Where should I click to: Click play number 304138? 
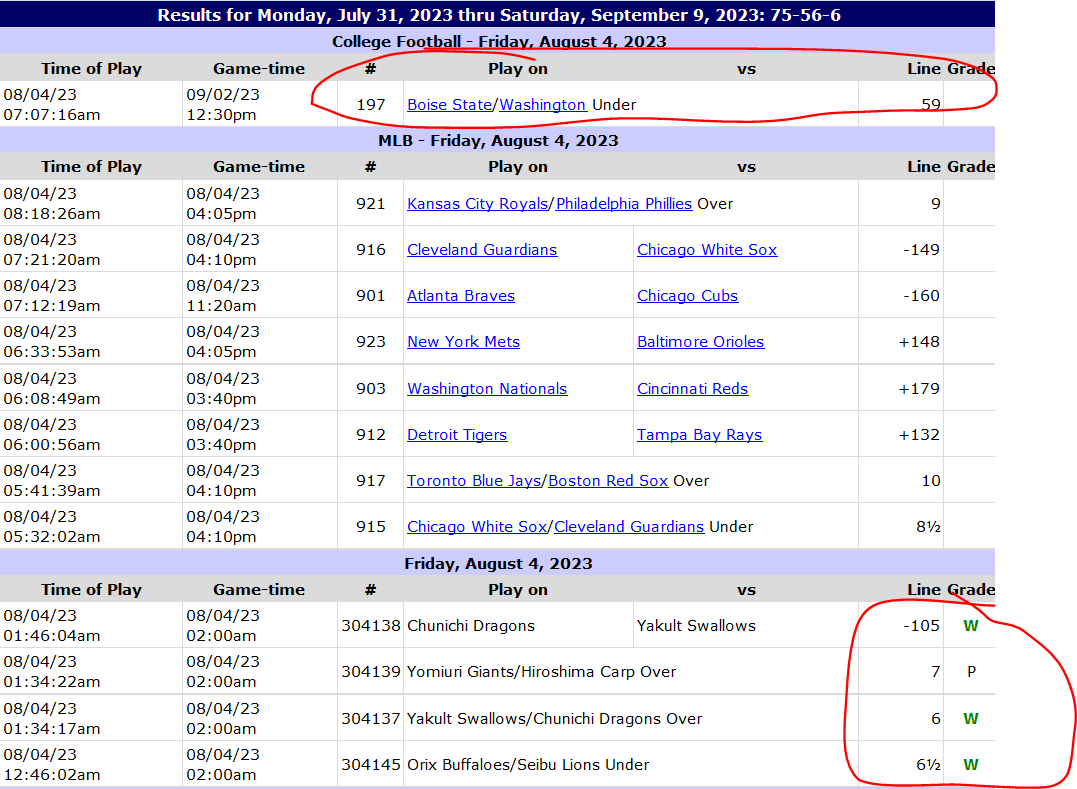[x=371, y=626]
